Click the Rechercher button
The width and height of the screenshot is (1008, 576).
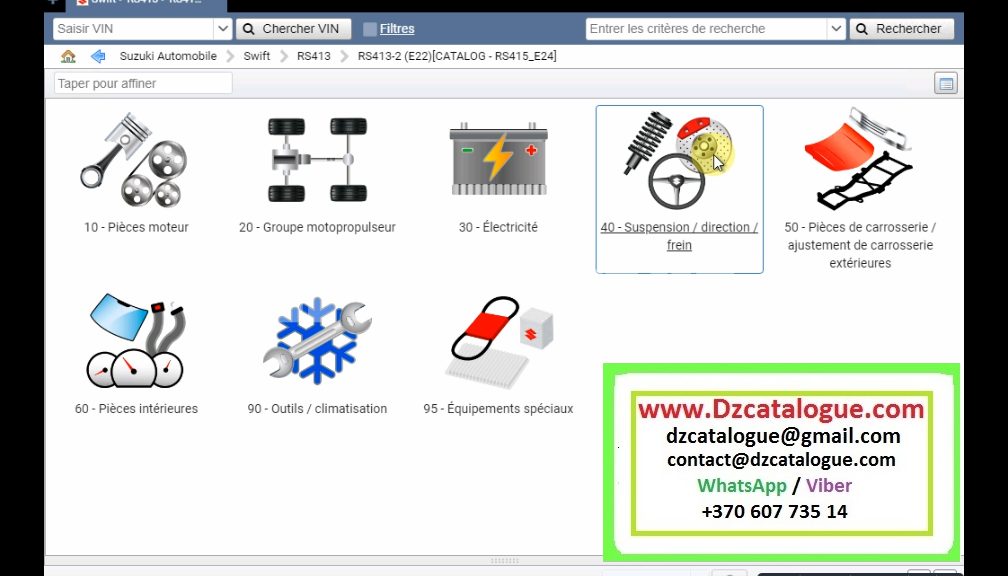[x=902, y=29]
